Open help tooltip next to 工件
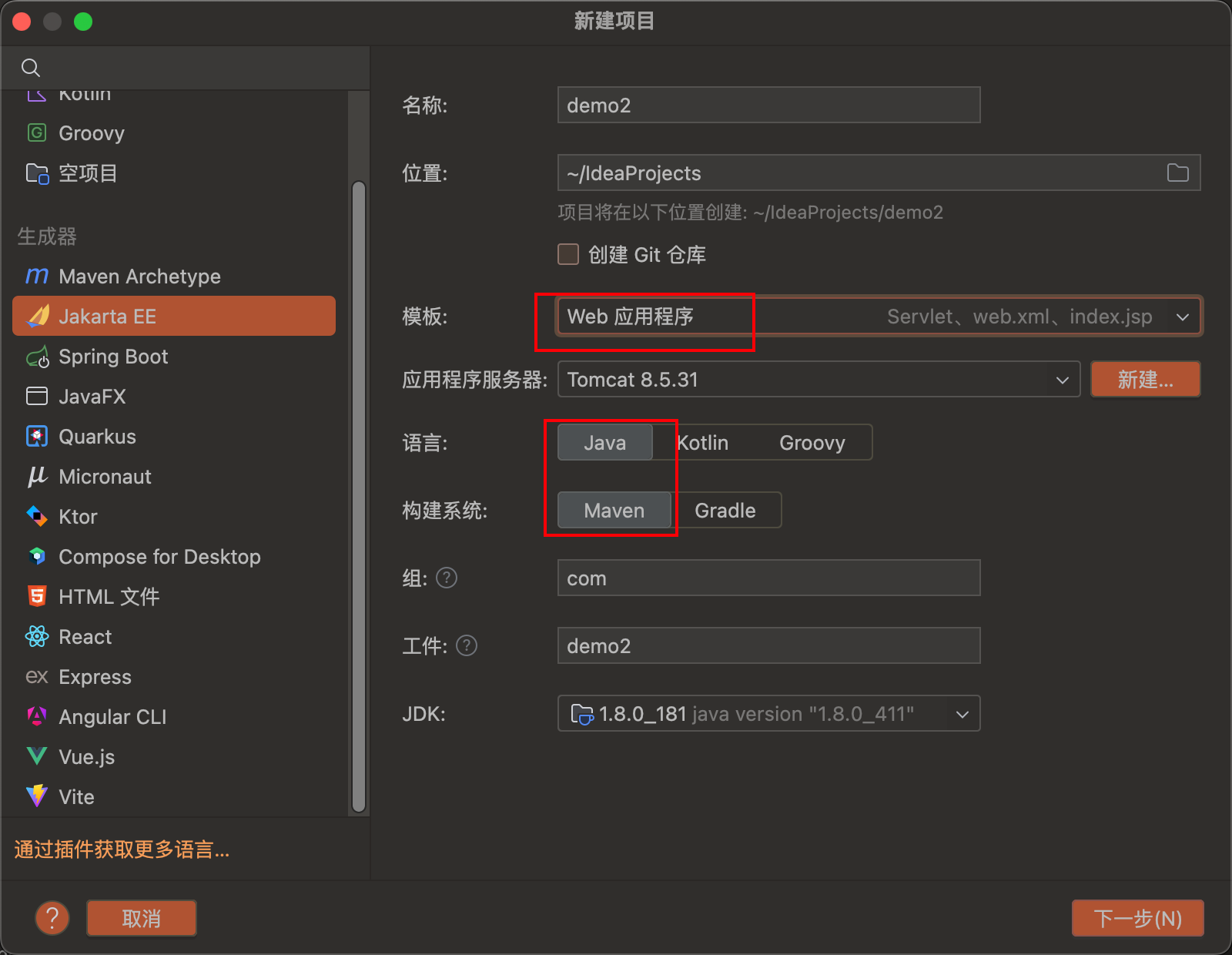This screenshot has width=1232, height=955. click(467, 645)
